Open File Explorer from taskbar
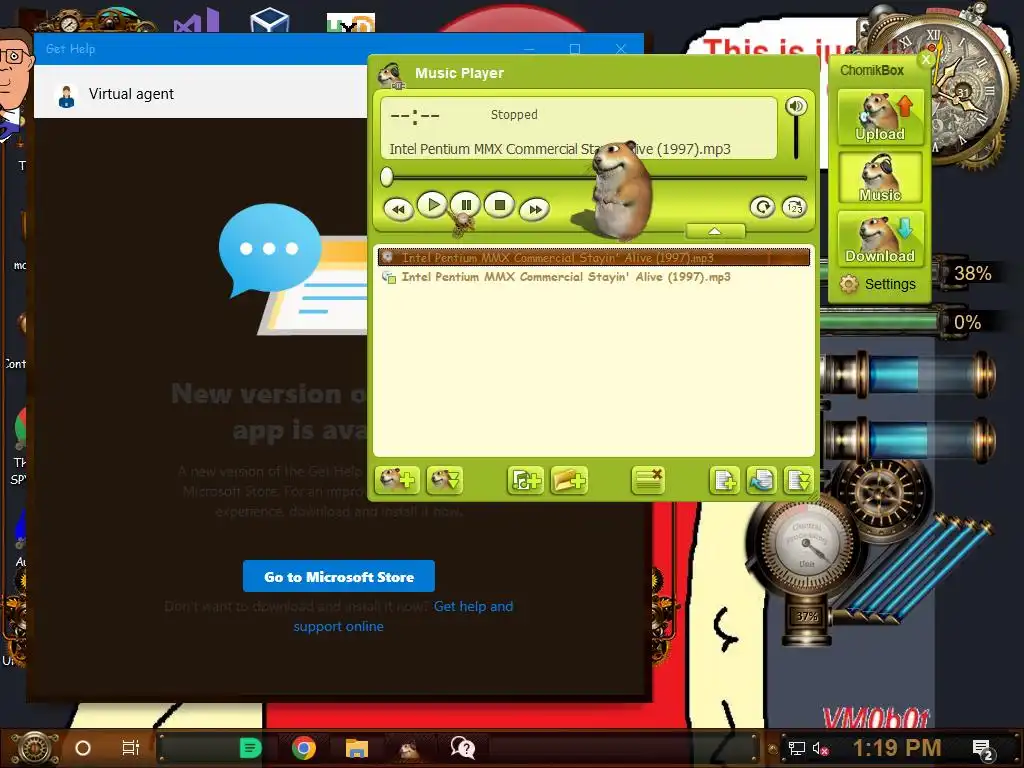 (x=357, y=748)
